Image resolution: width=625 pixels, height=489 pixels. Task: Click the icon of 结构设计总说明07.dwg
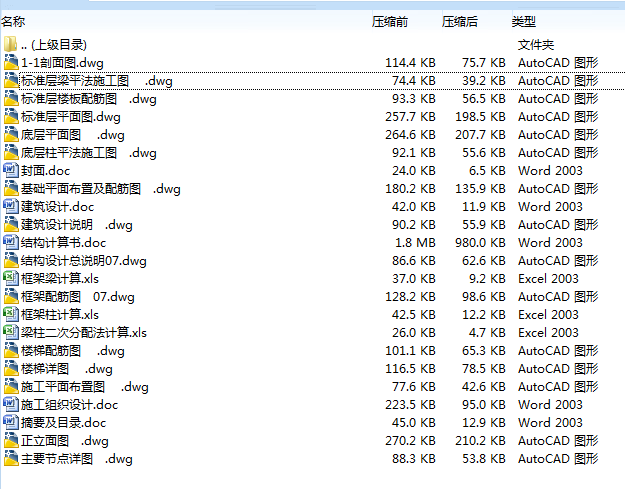coord(11,260)
